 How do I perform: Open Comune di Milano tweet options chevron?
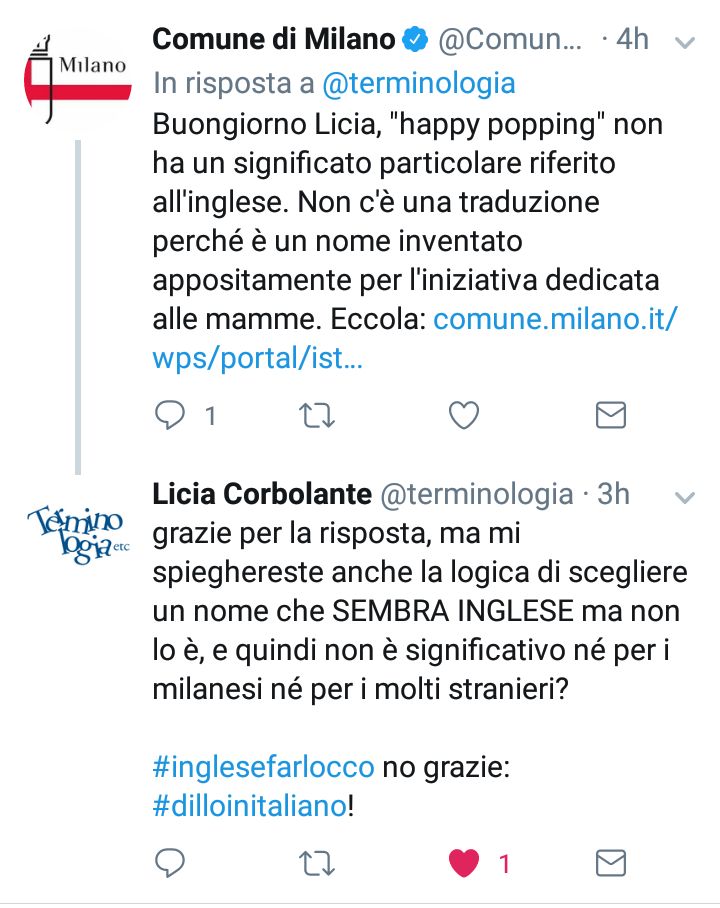[x=685, y=42]
